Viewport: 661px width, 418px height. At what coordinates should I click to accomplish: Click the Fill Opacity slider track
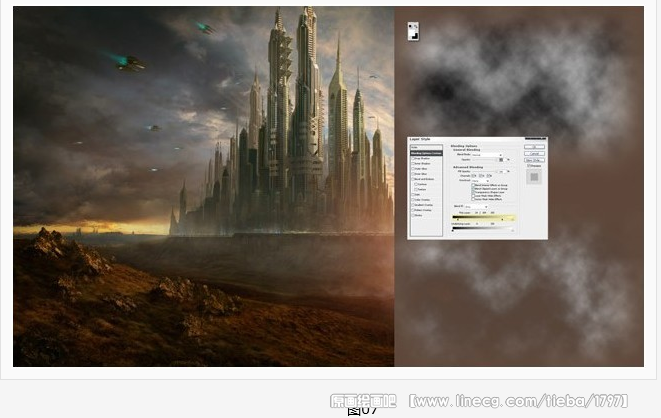(485, 171)
